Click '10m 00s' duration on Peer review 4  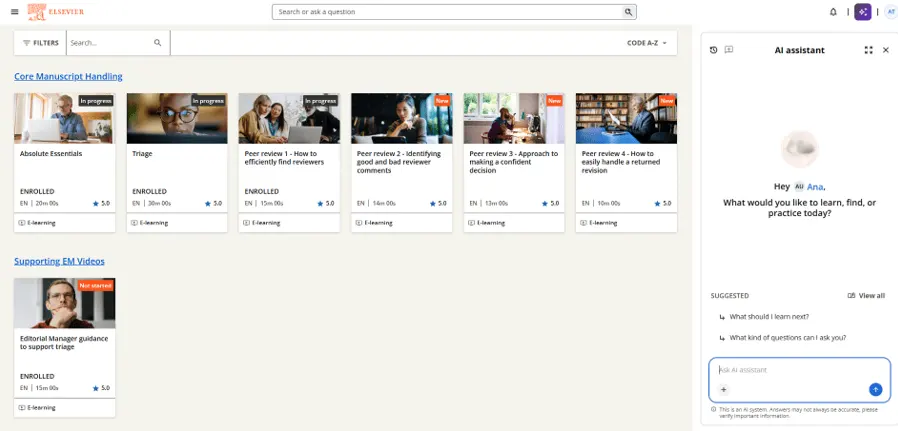608,203
